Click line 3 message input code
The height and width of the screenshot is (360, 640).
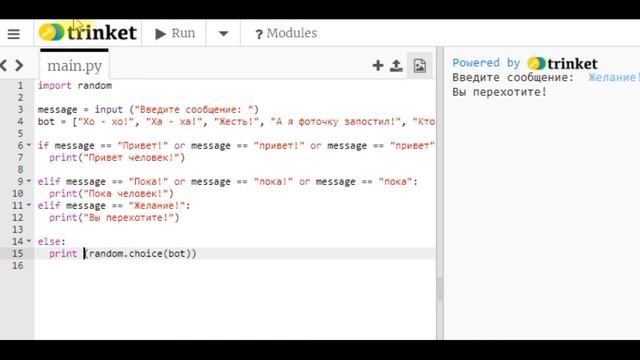coord(148,110)
